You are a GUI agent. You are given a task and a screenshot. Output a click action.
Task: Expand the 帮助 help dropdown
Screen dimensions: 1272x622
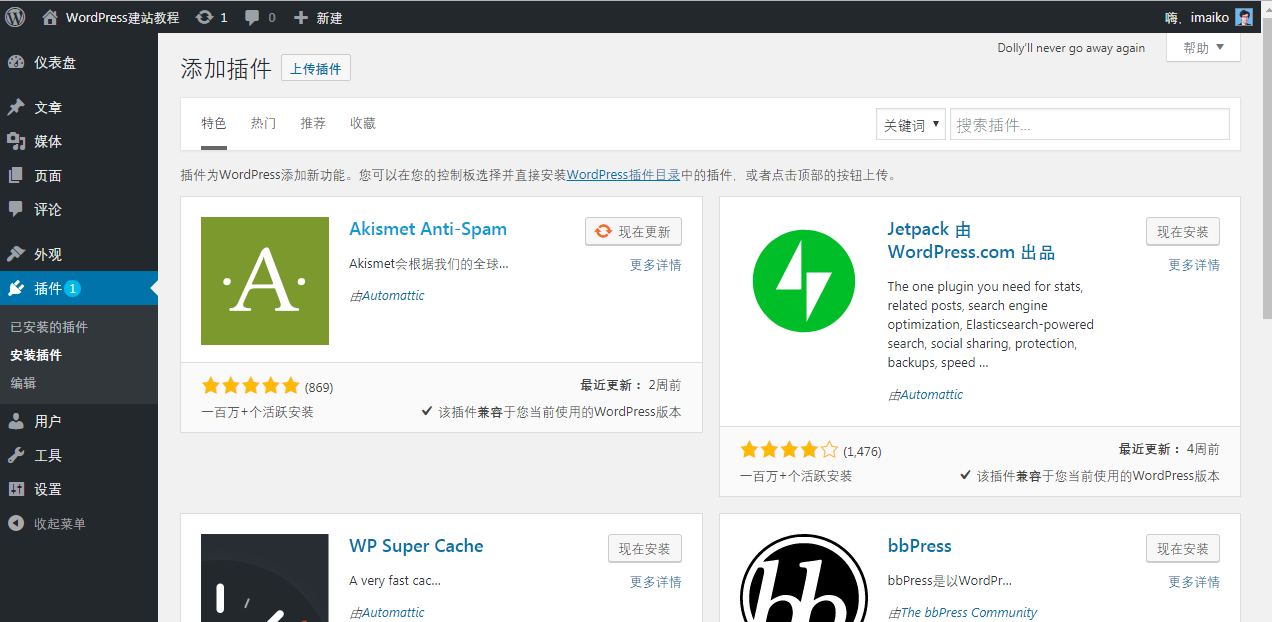1203,48
